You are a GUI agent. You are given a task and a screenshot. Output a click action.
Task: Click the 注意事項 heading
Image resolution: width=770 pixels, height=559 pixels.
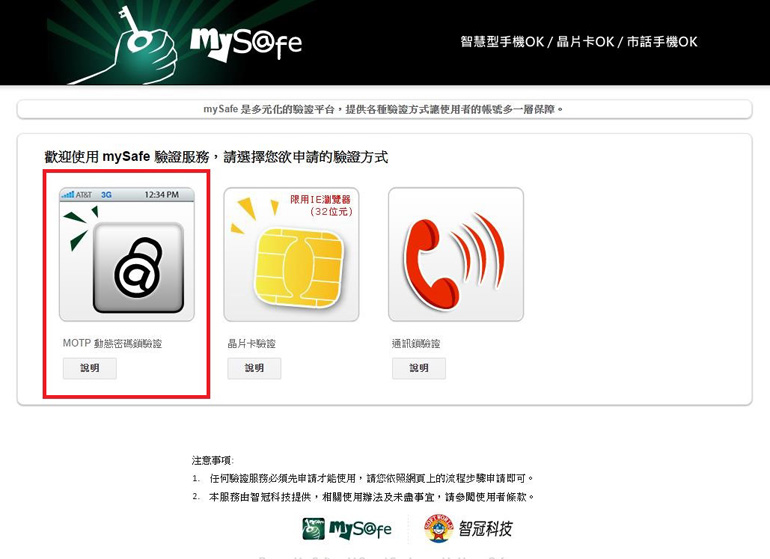coord(213,460)
